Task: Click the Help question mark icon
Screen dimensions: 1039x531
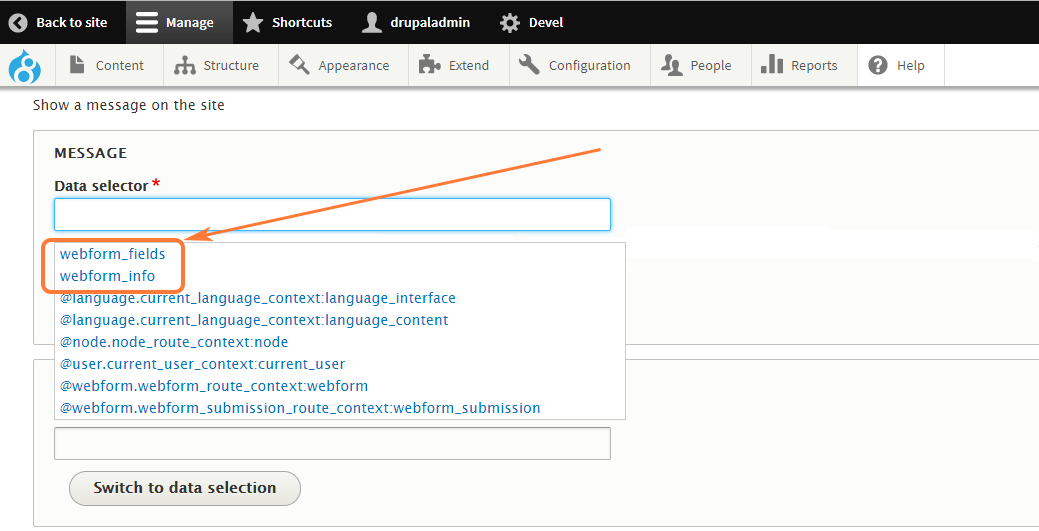Action: point(878,66)
